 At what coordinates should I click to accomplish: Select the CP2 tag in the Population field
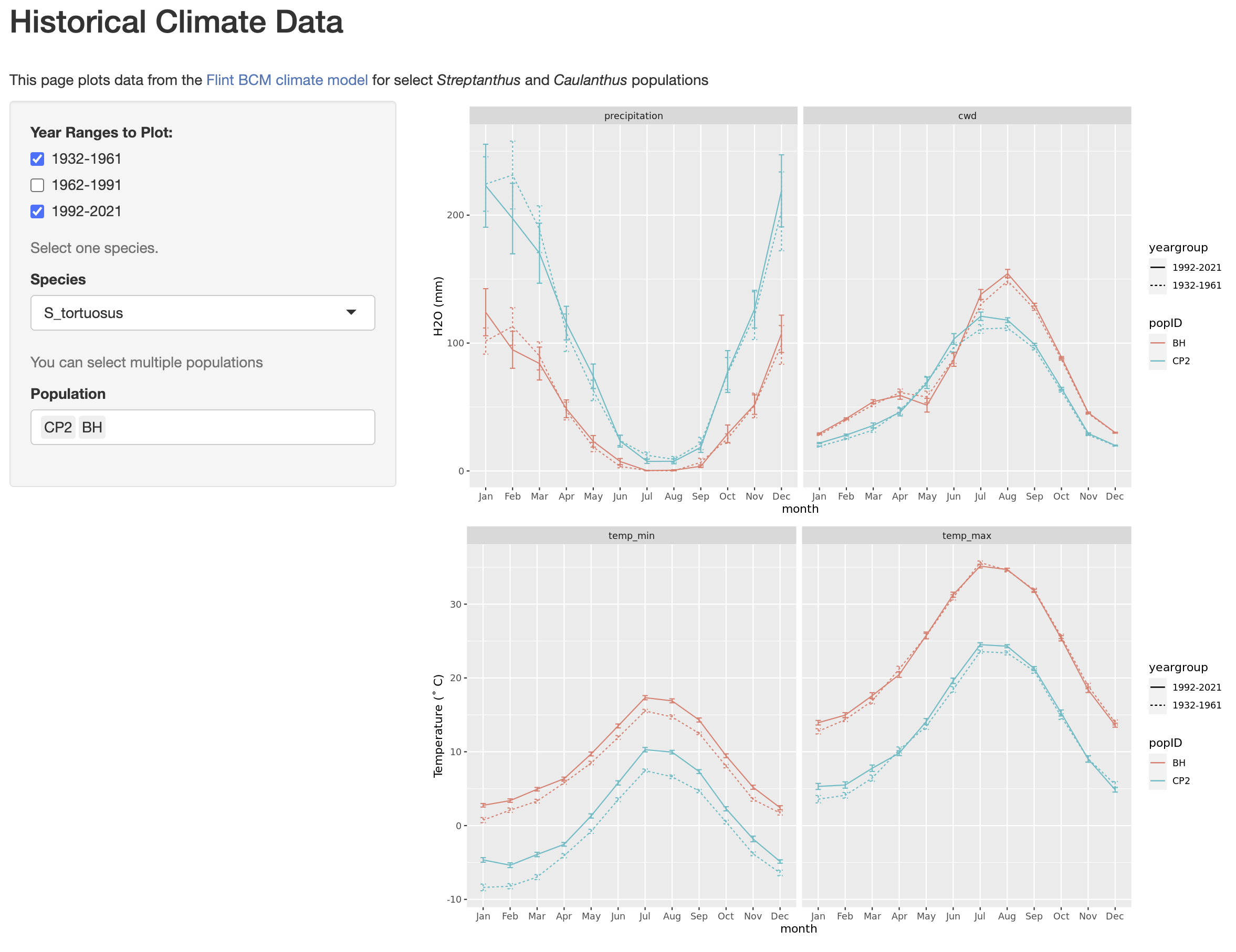(58, 428)
